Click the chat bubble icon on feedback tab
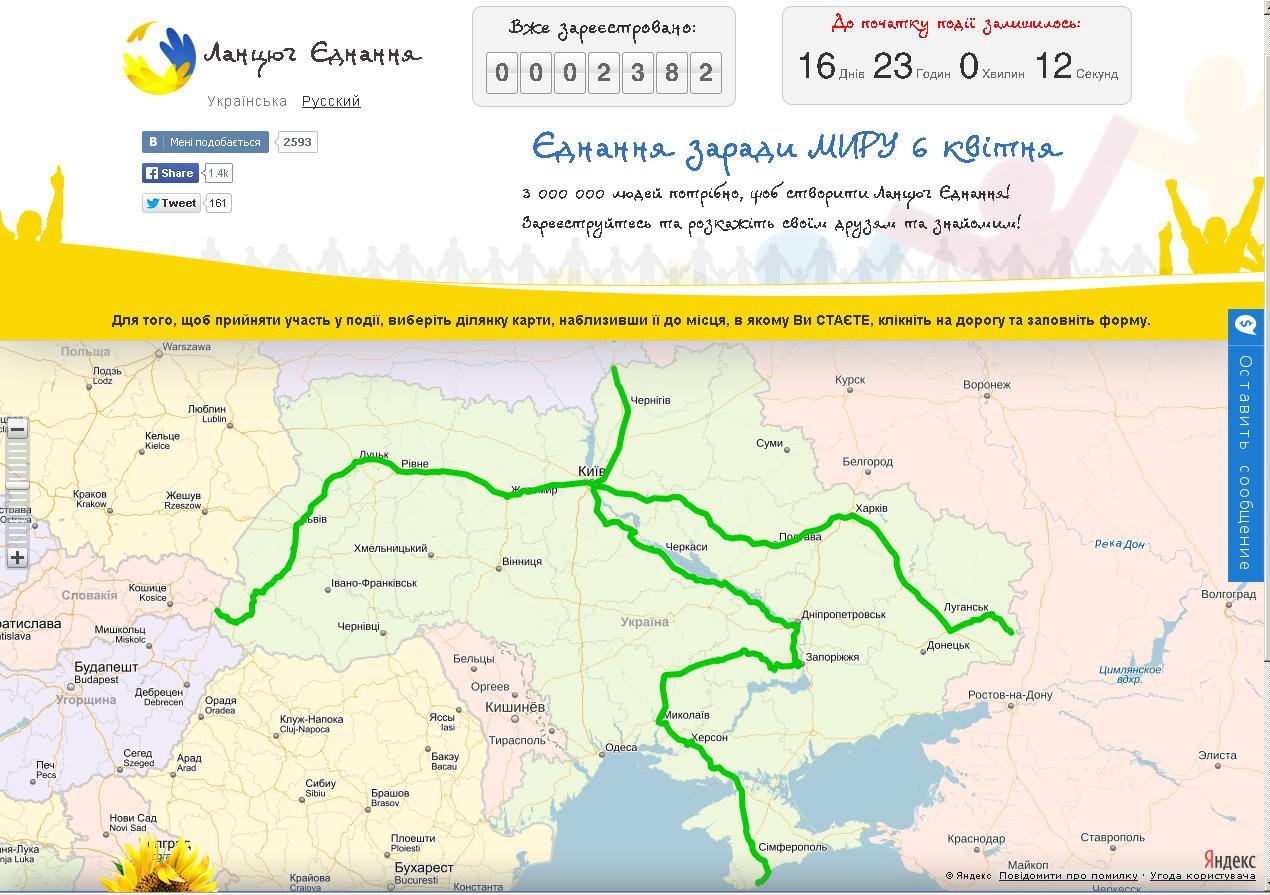The image size is (1270, 895). pos(1246,324)
